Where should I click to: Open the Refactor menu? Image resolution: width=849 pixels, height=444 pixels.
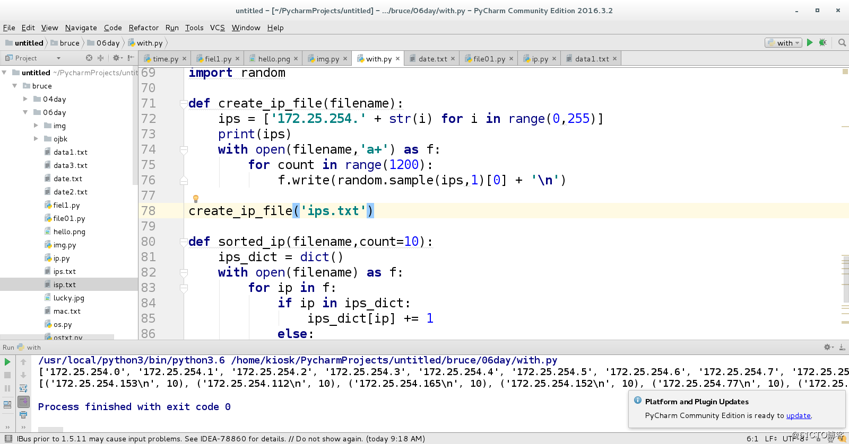[x=143, y=28]
